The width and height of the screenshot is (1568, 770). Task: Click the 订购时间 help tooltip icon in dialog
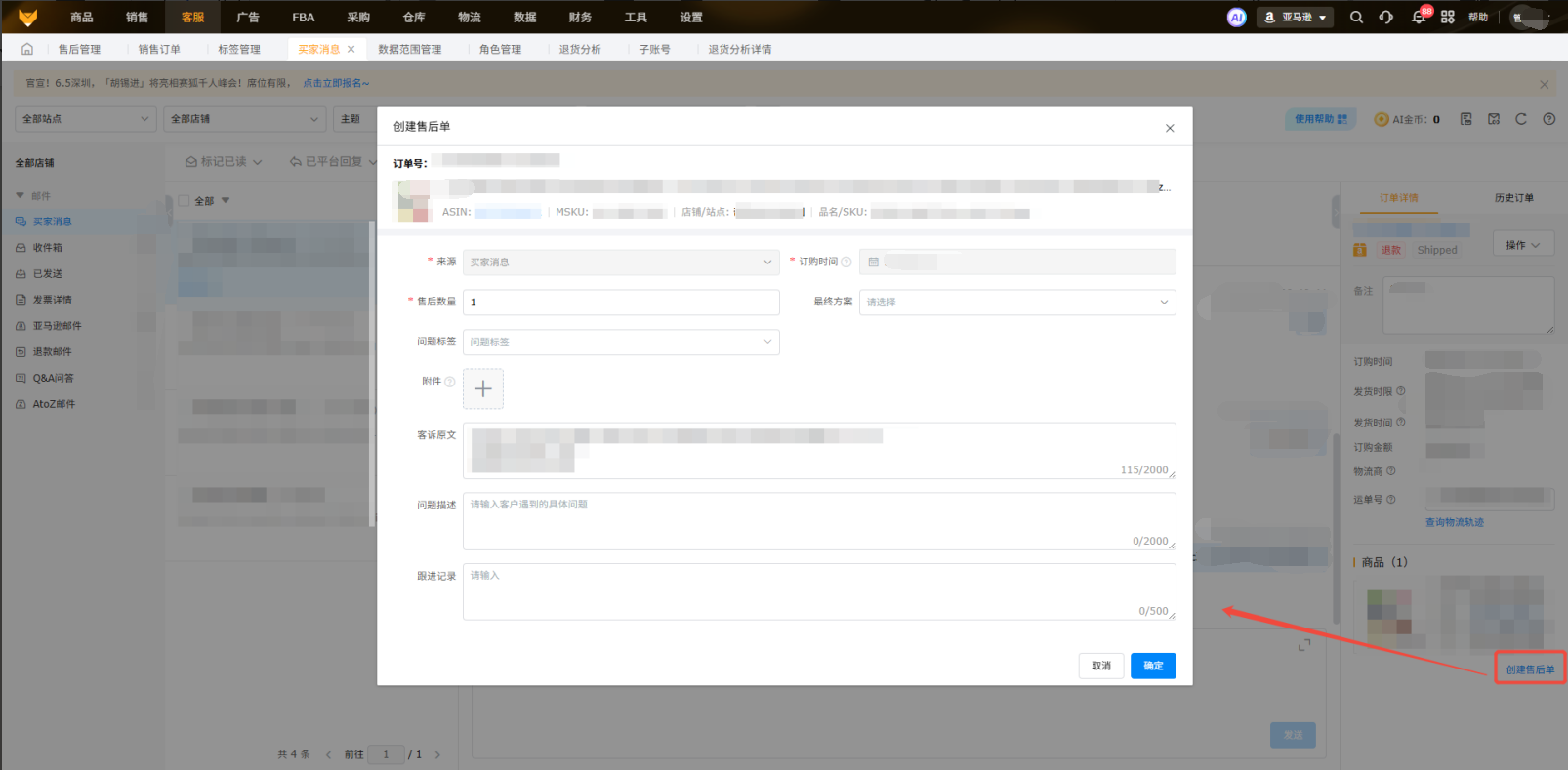pyautogui.click(x=846, y=262)
